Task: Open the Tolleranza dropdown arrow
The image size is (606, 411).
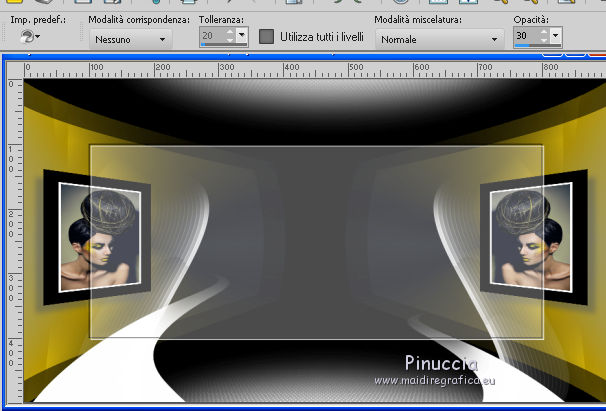Action: tap(242, 35)
